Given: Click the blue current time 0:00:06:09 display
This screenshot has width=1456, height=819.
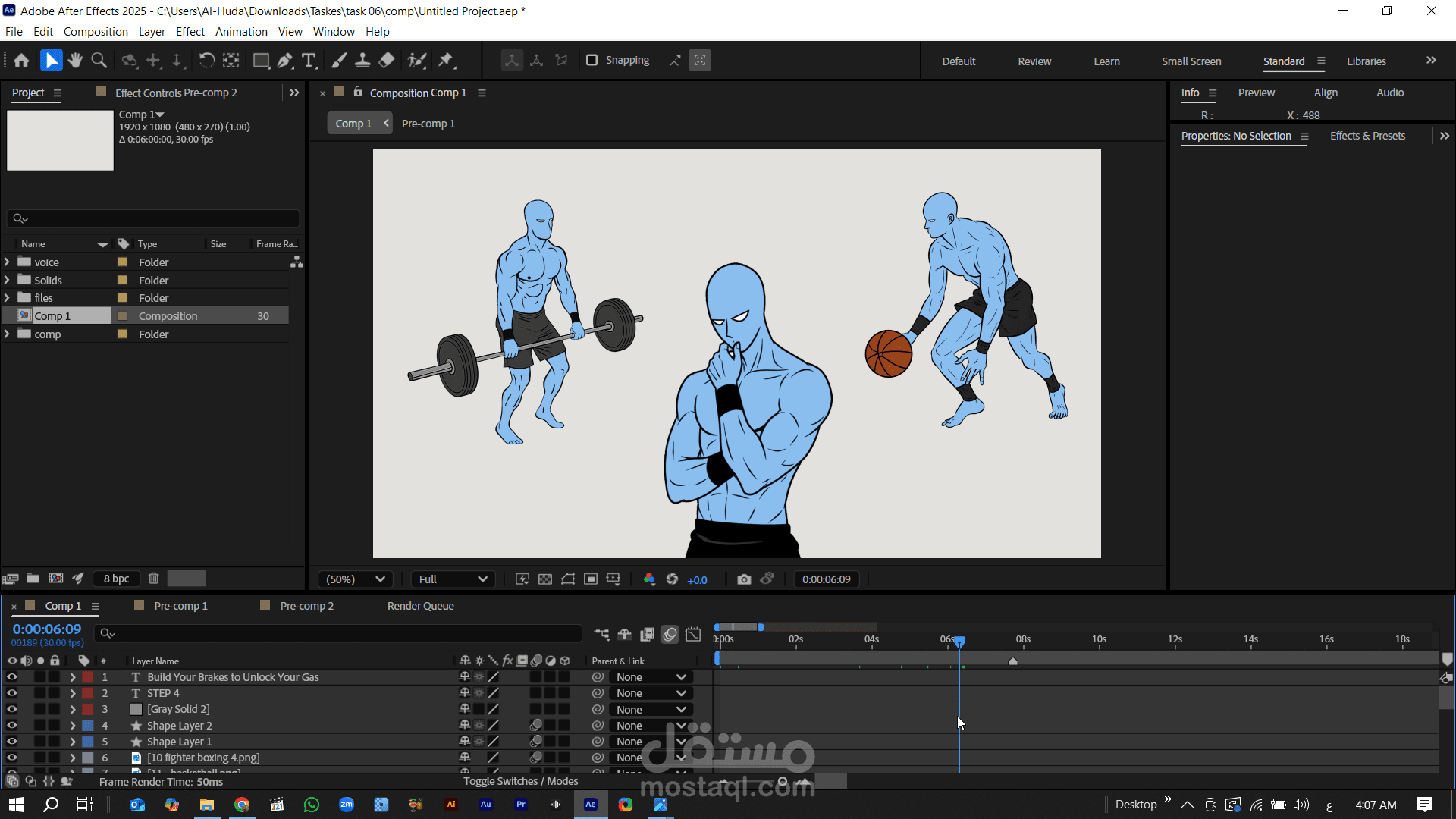Looking at the screenshot, I should tap(47, 629).
